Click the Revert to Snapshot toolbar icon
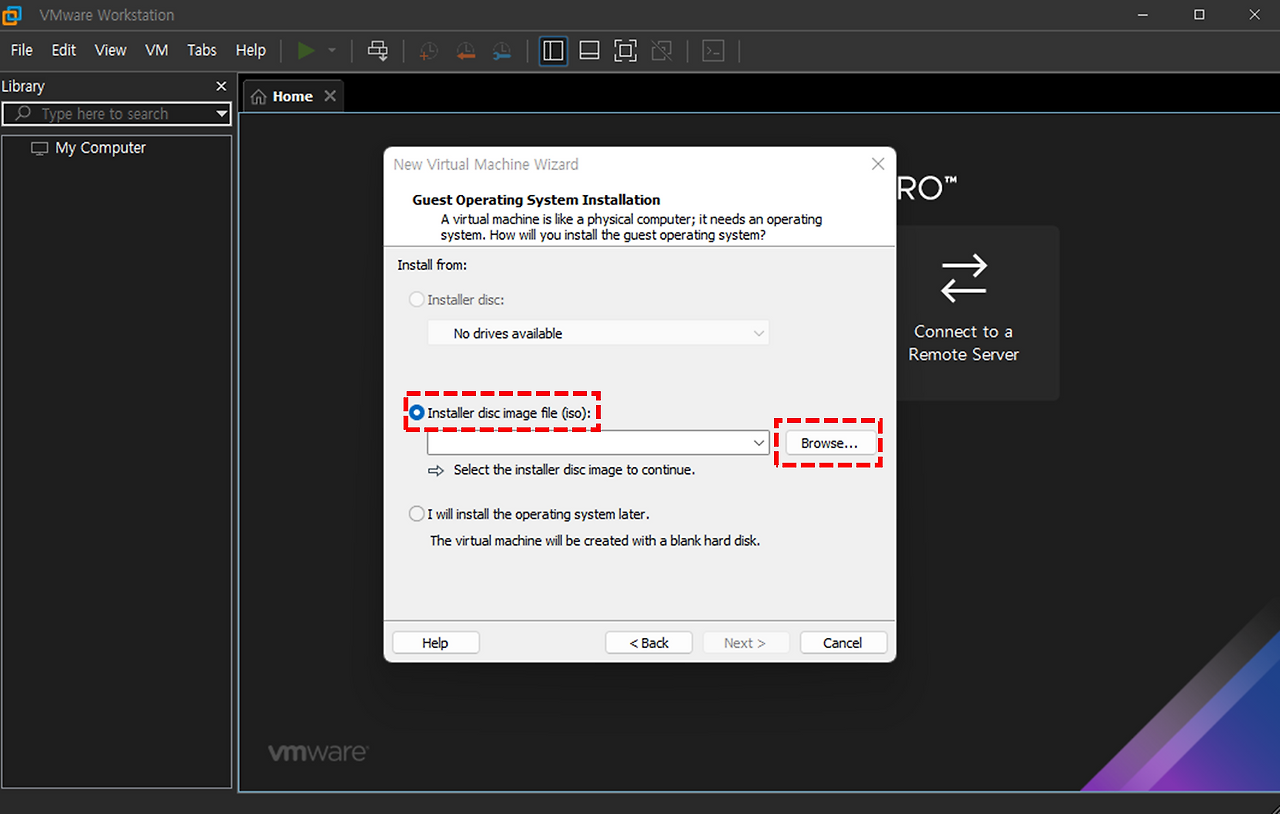This screenshot has width=1280, height=814. click(465, 51)
